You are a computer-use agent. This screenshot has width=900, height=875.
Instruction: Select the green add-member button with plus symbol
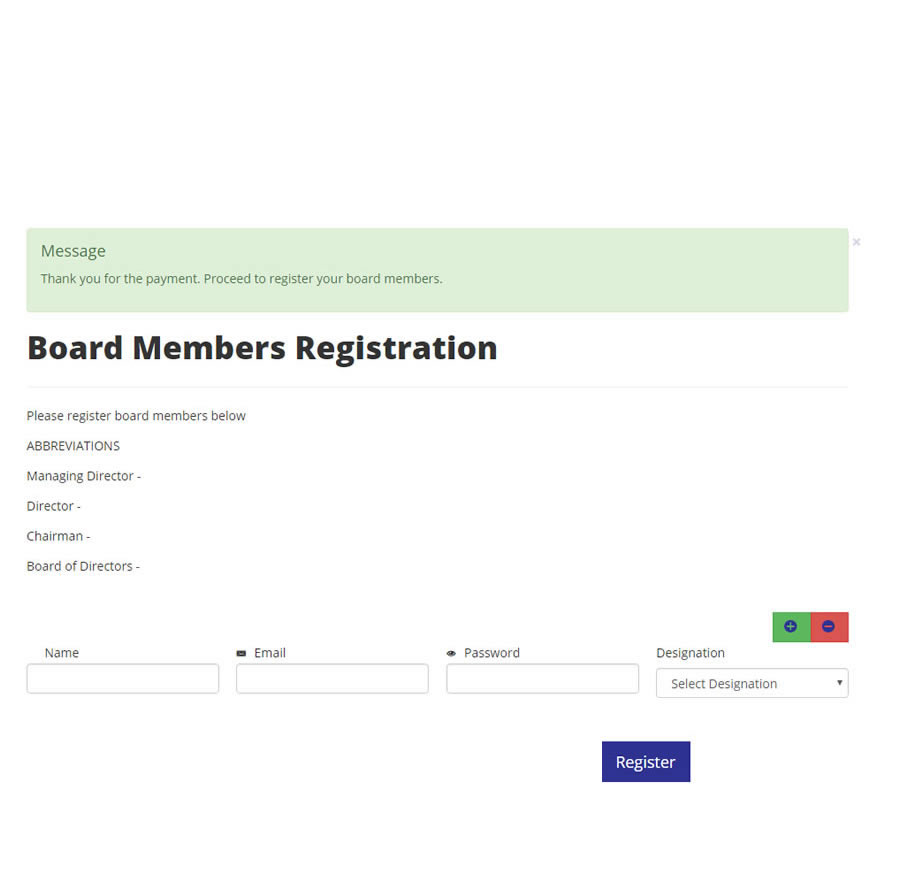(791, 626)
